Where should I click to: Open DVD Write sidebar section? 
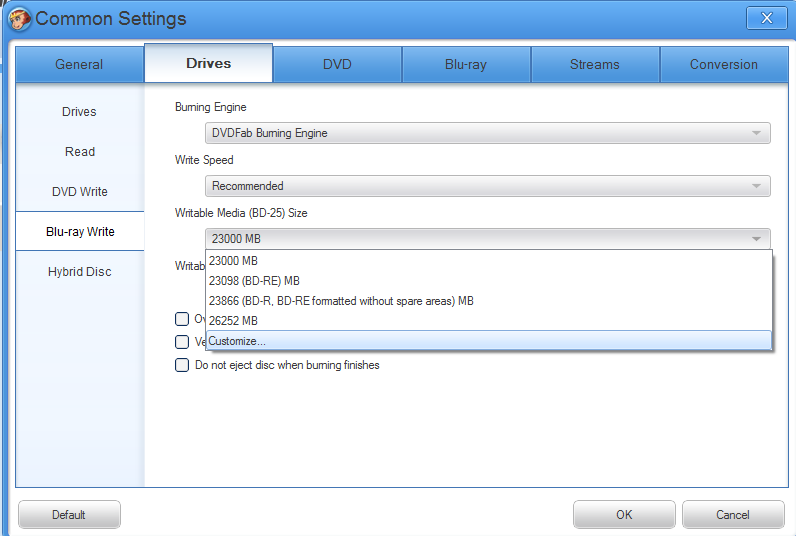80,192
